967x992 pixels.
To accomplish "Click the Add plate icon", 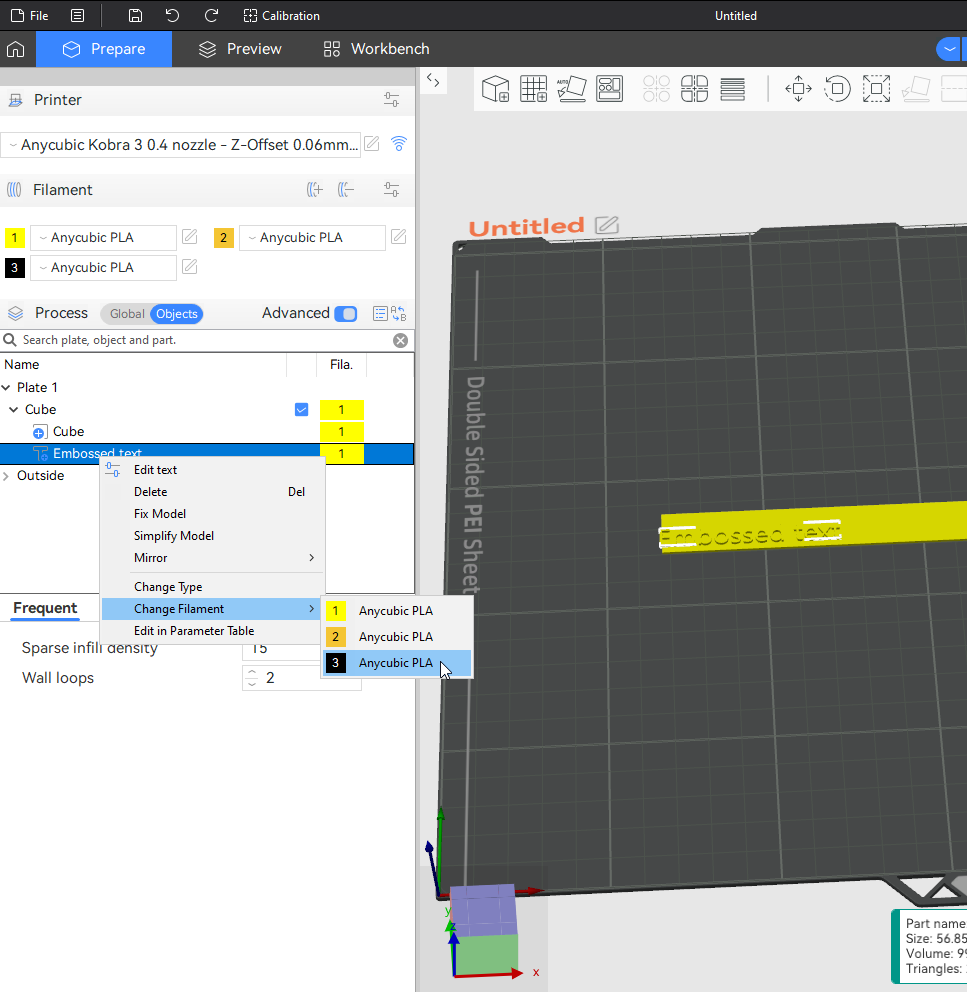I will (x=533, y=89).
